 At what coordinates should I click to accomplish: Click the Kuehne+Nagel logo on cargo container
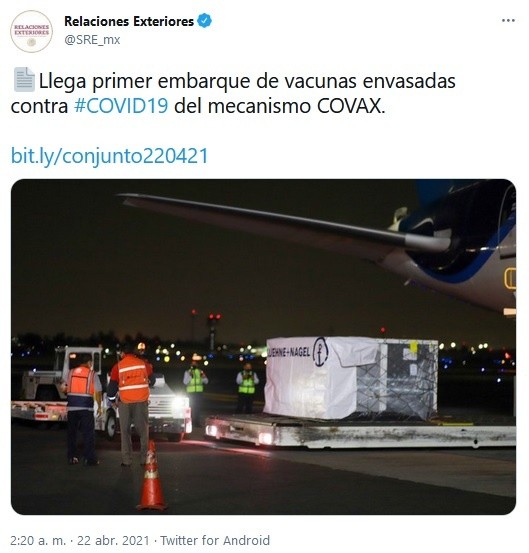tap(320, 351)
